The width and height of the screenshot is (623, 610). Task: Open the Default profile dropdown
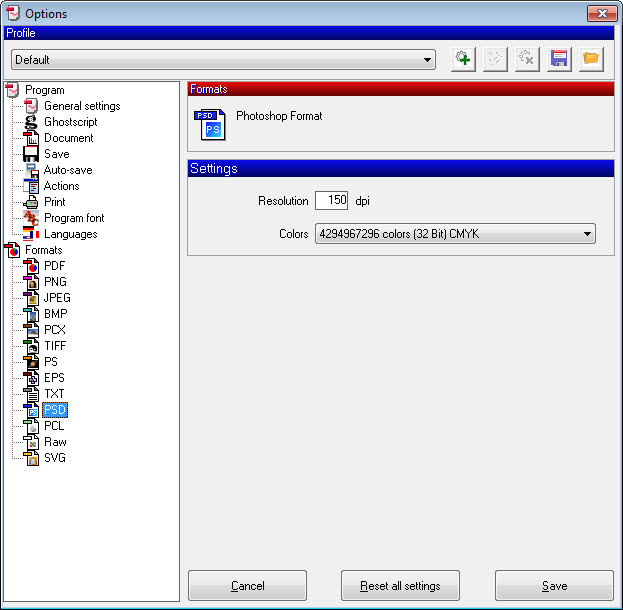[x=223, y=60]
